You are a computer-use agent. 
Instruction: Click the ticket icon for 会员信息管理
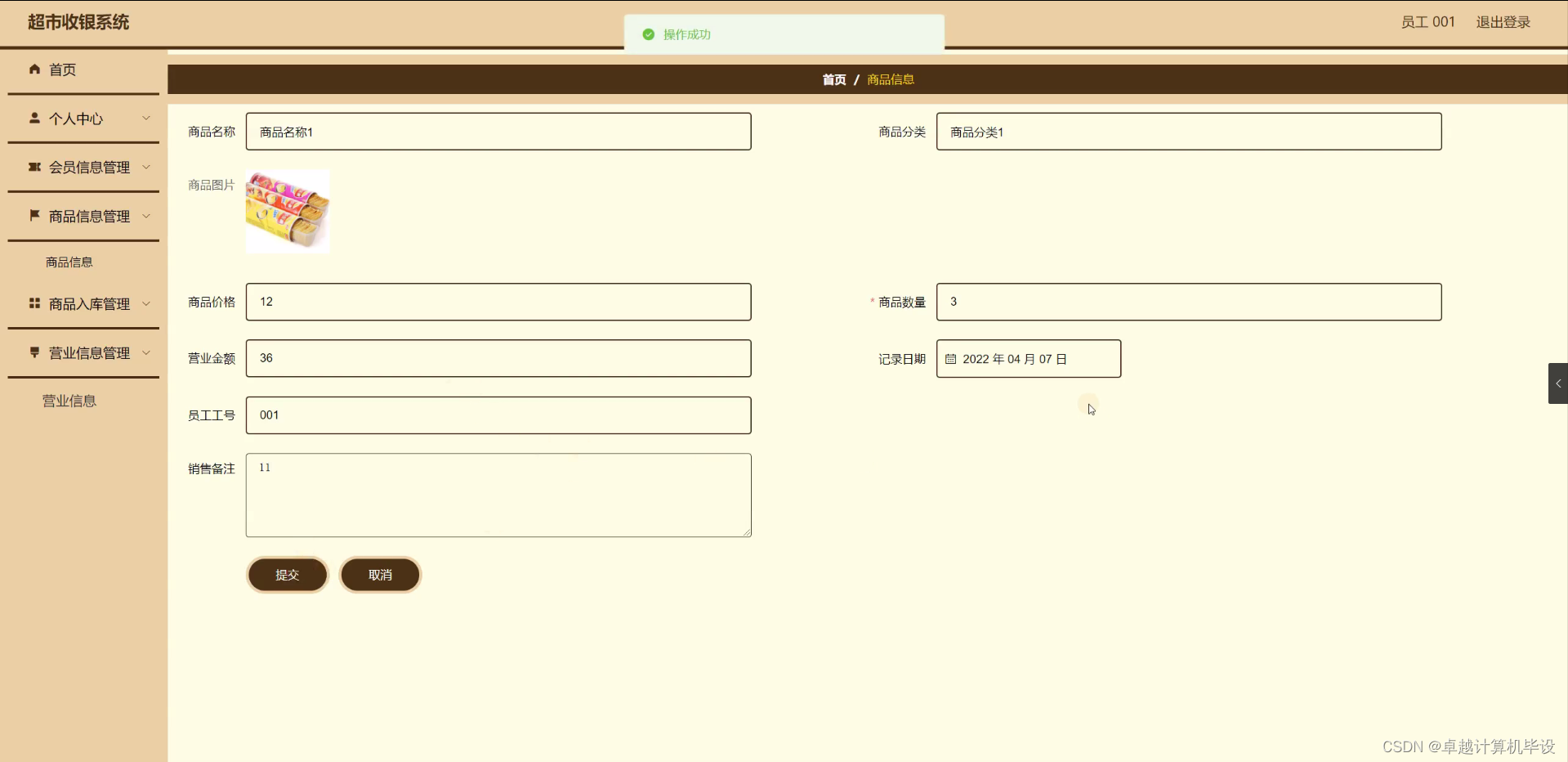point(34,167)
